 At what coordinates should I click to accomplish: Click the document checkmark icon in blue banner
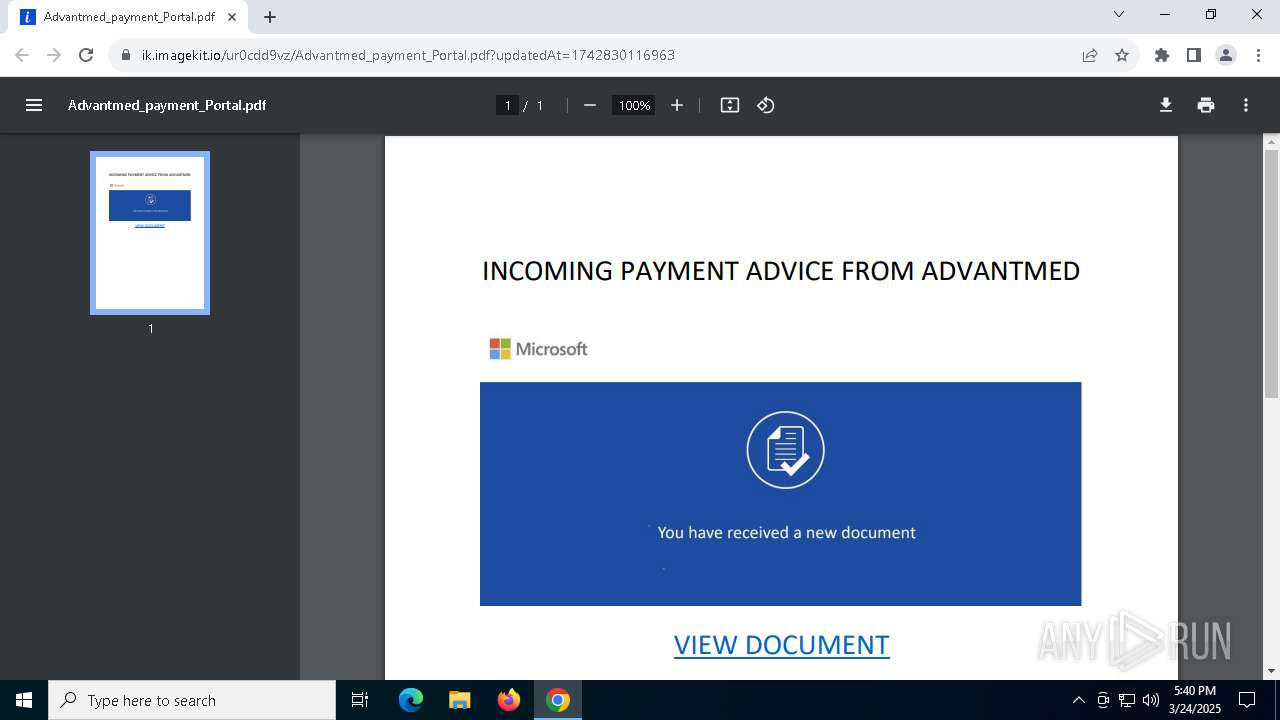[786, 450]
